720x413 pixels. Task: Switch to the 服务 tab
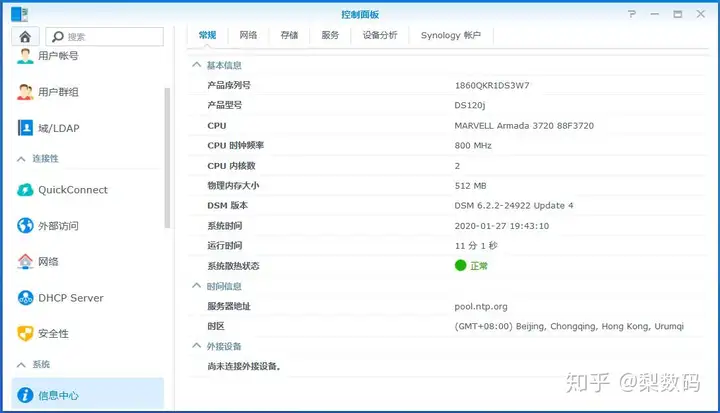330,35
